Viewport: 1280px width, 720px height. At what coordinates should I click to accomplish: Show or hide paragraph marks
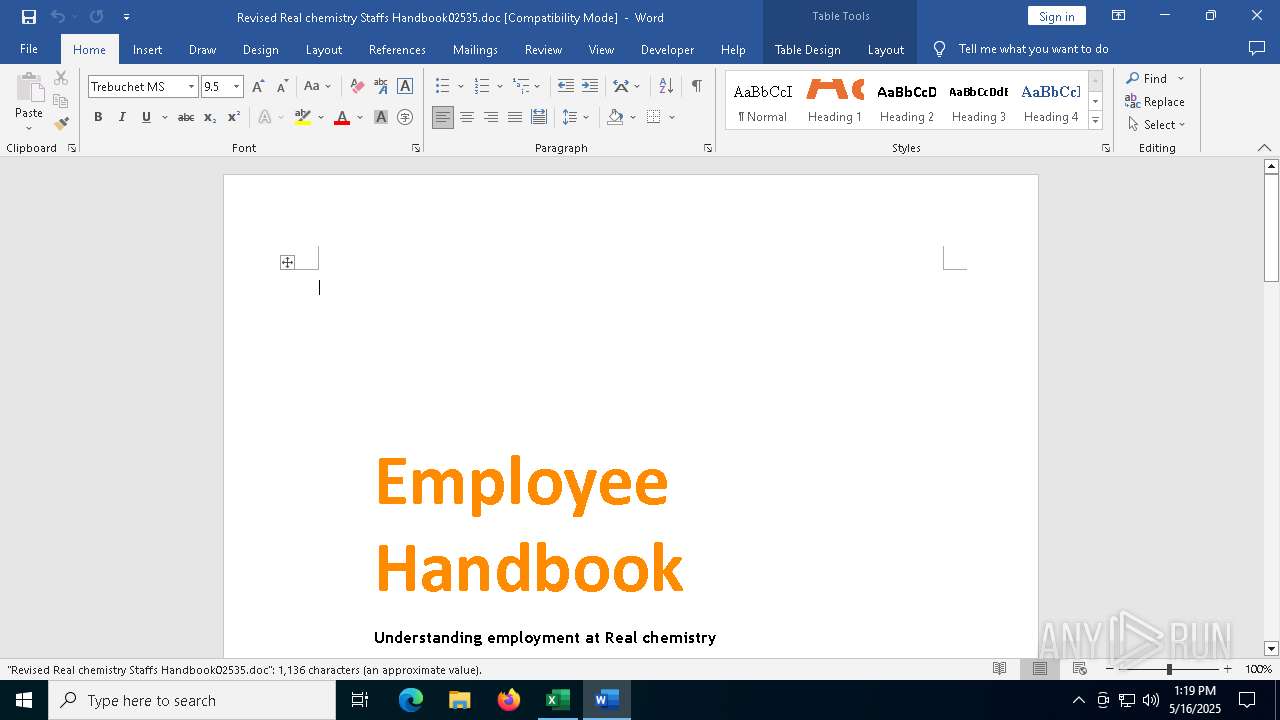click(696, 86)
